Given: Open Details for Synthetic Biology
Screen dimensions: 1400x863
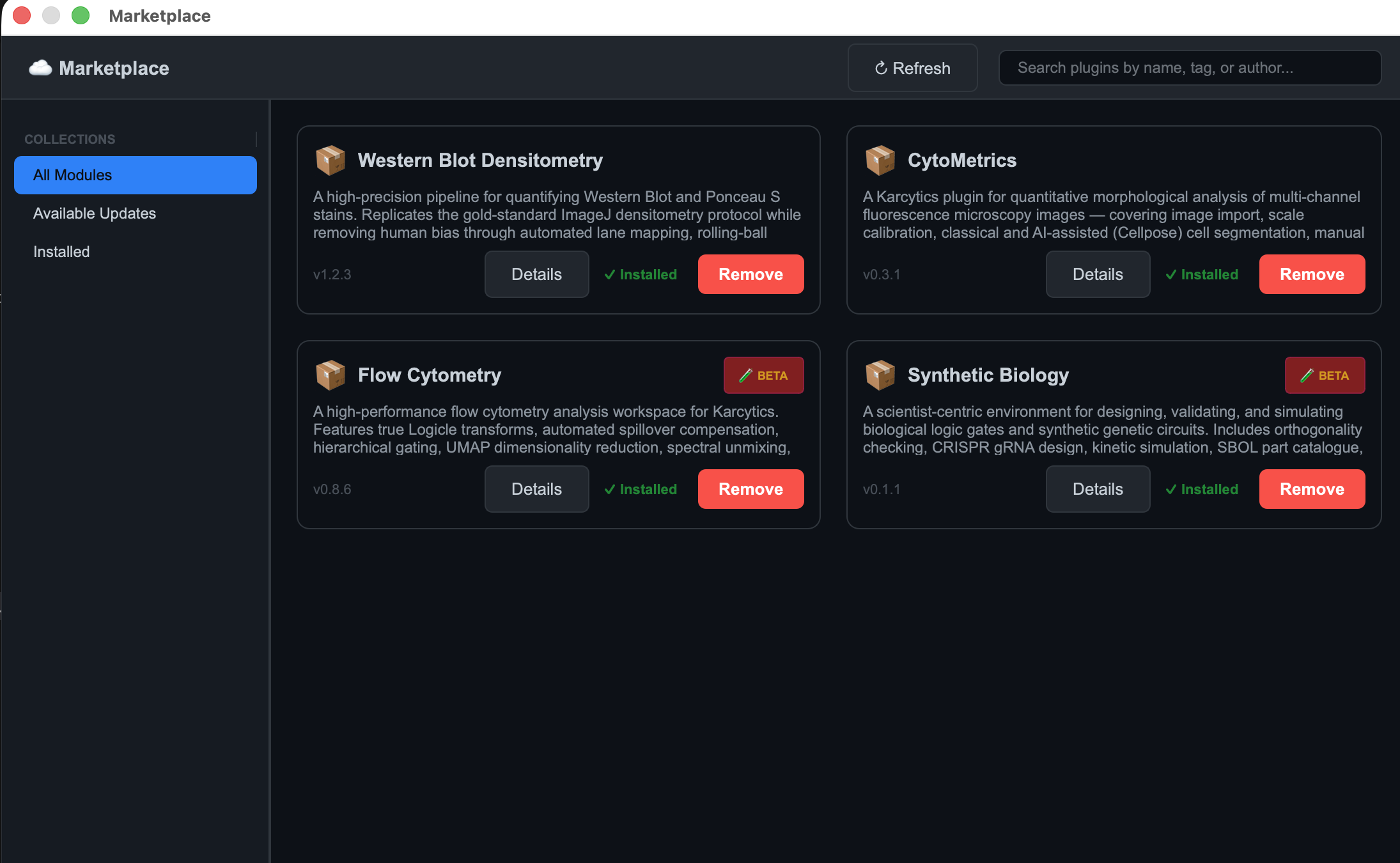Looking at the screenshot, I should pos(1098,489).
